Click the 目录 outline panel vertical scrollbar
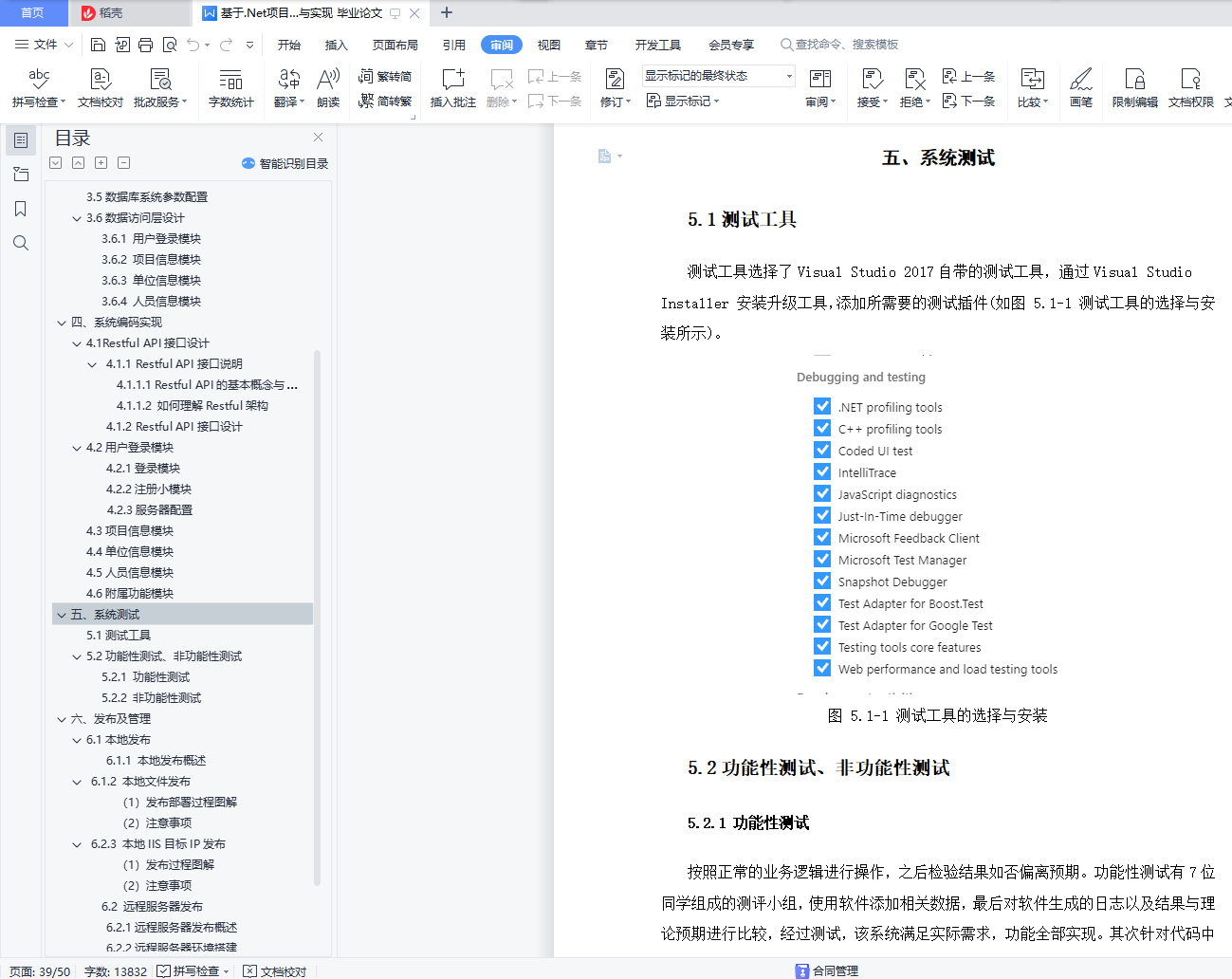The height and width of the screenshot is (979, 1232). click(317, 617)
